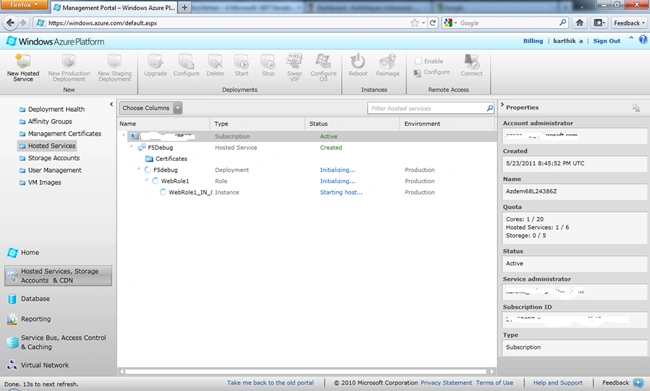Open the Help and Support link
The image size is (650, 391).
pos(558,383)
